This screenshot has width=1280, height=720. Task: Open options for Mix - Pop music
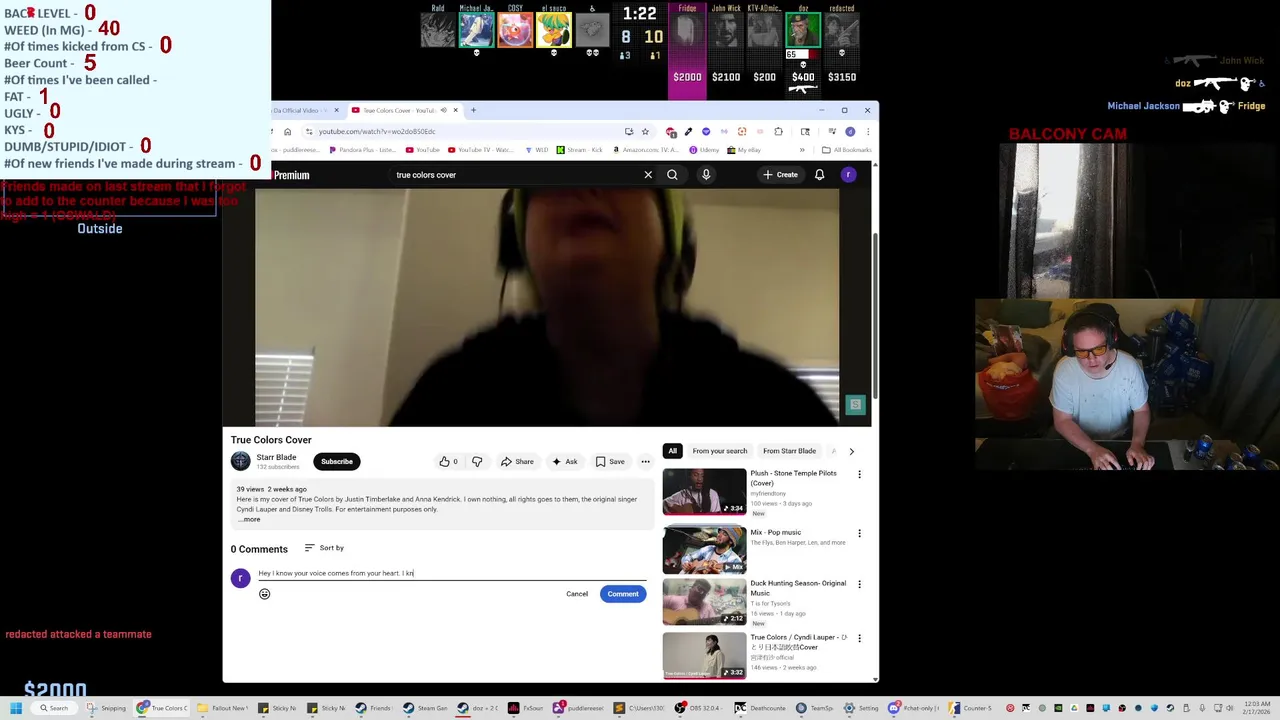(859, 533)
